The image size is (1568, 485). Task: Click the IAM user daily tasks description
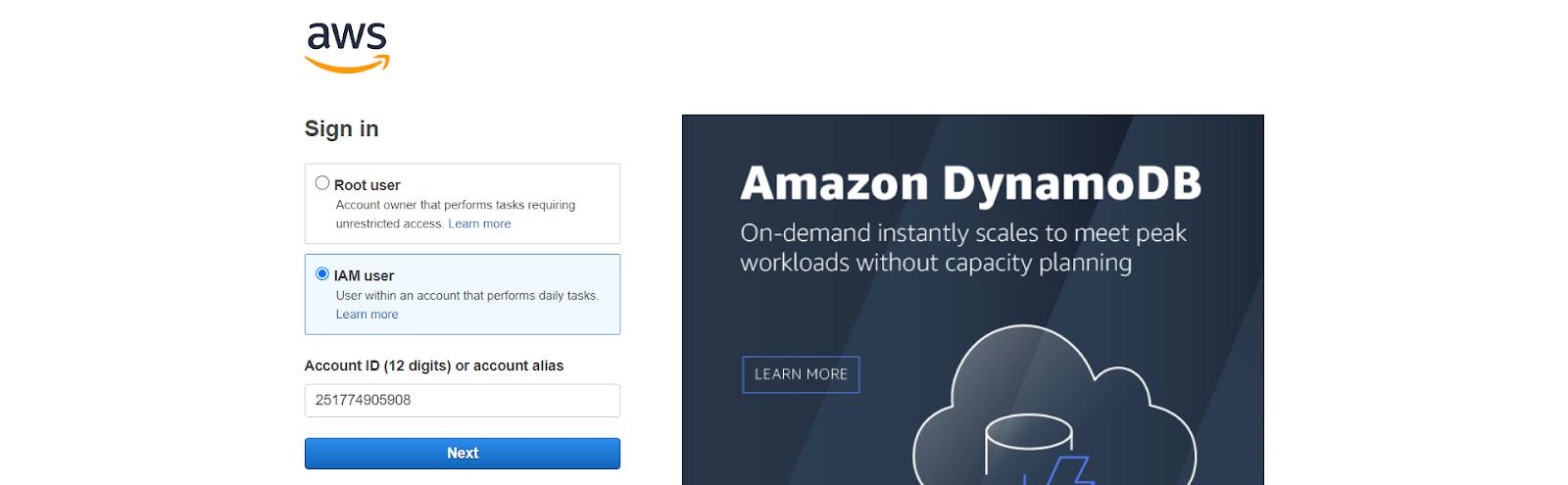pos(467,296)
